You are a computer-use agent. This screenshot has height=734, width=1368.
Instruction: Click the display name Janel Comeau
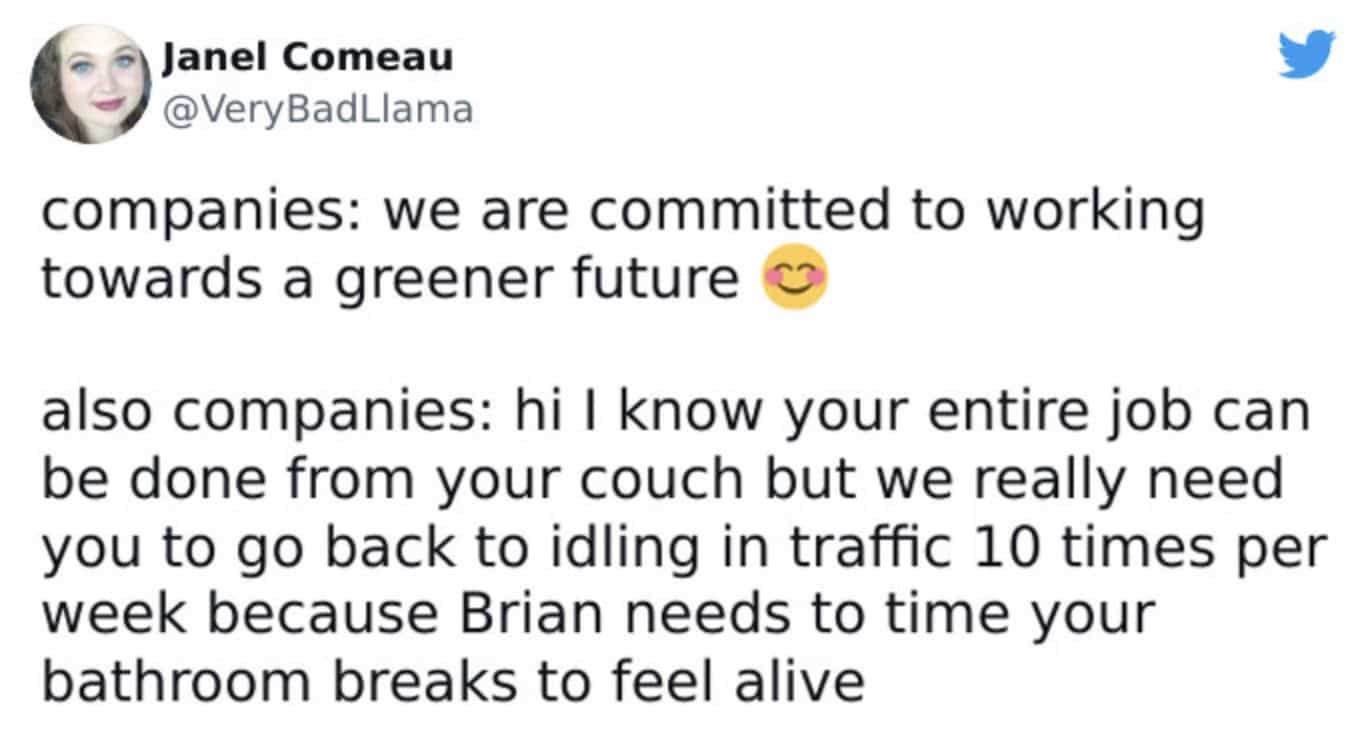(308, 58)
